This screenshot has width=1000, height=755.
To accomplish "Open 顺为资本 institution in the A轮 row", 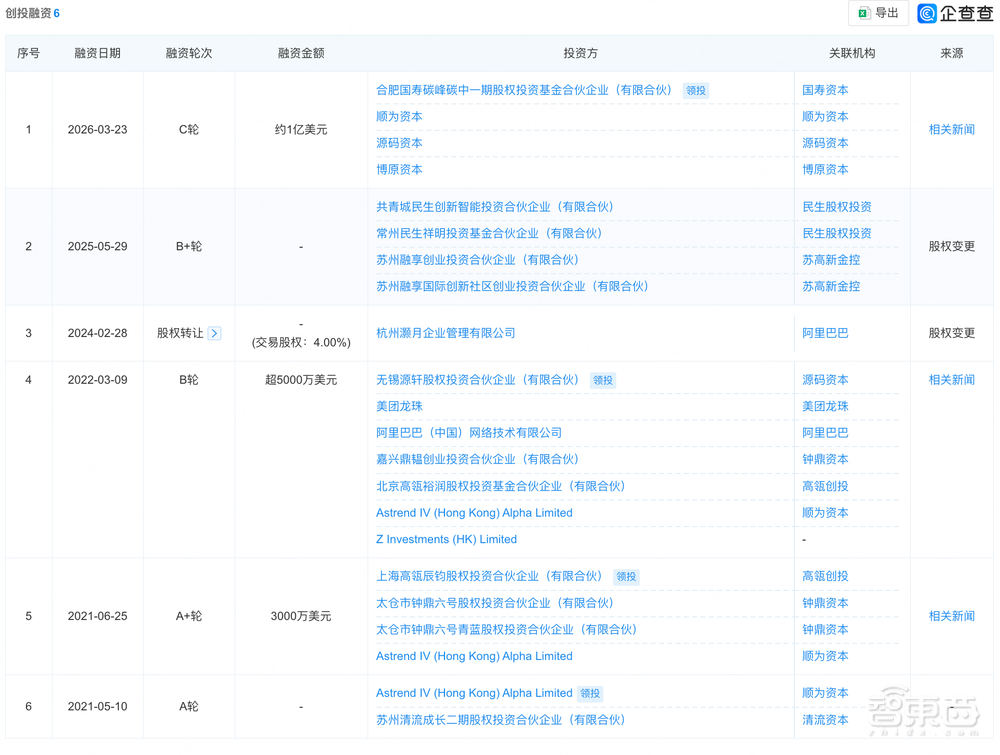I will coord(825,693).
